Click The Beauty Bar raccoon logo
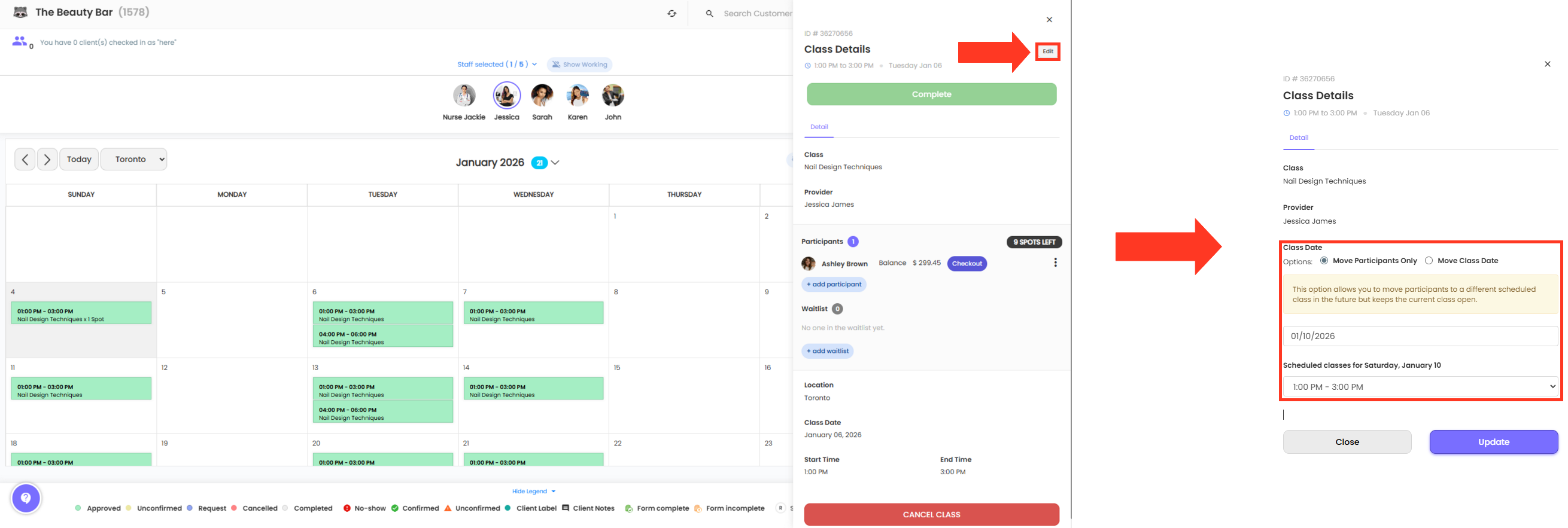 pos(21,12)
